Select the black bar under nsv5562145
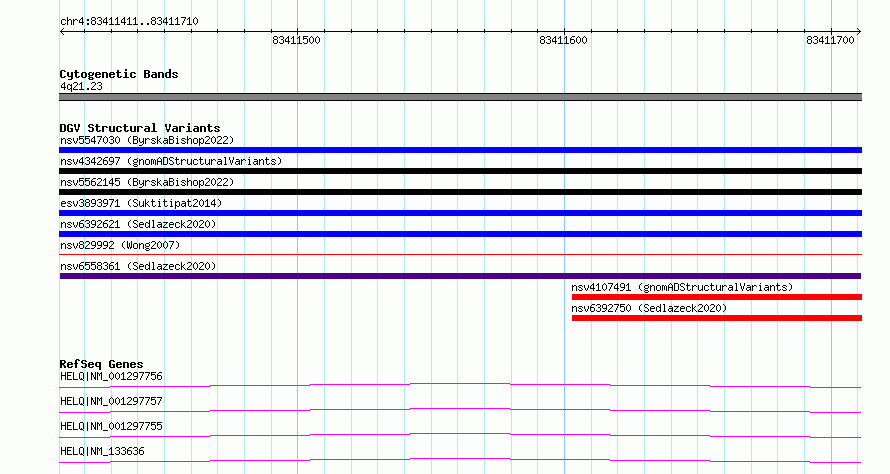Screen dimensions: 890x474 (x=460, y=192)
